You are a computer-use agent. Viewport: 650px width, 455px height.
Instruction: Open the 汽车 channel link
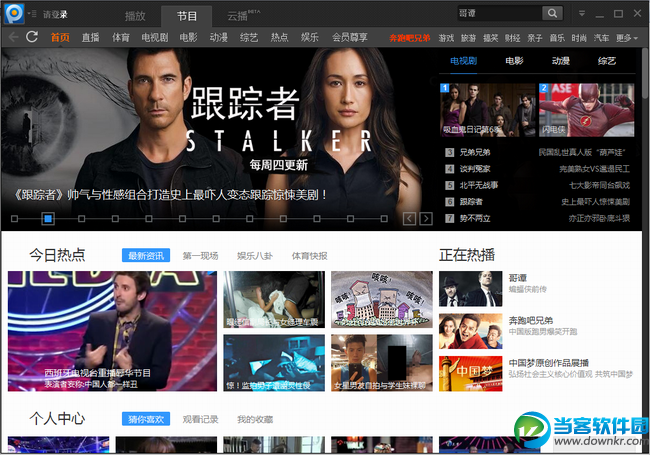[601, 38]
